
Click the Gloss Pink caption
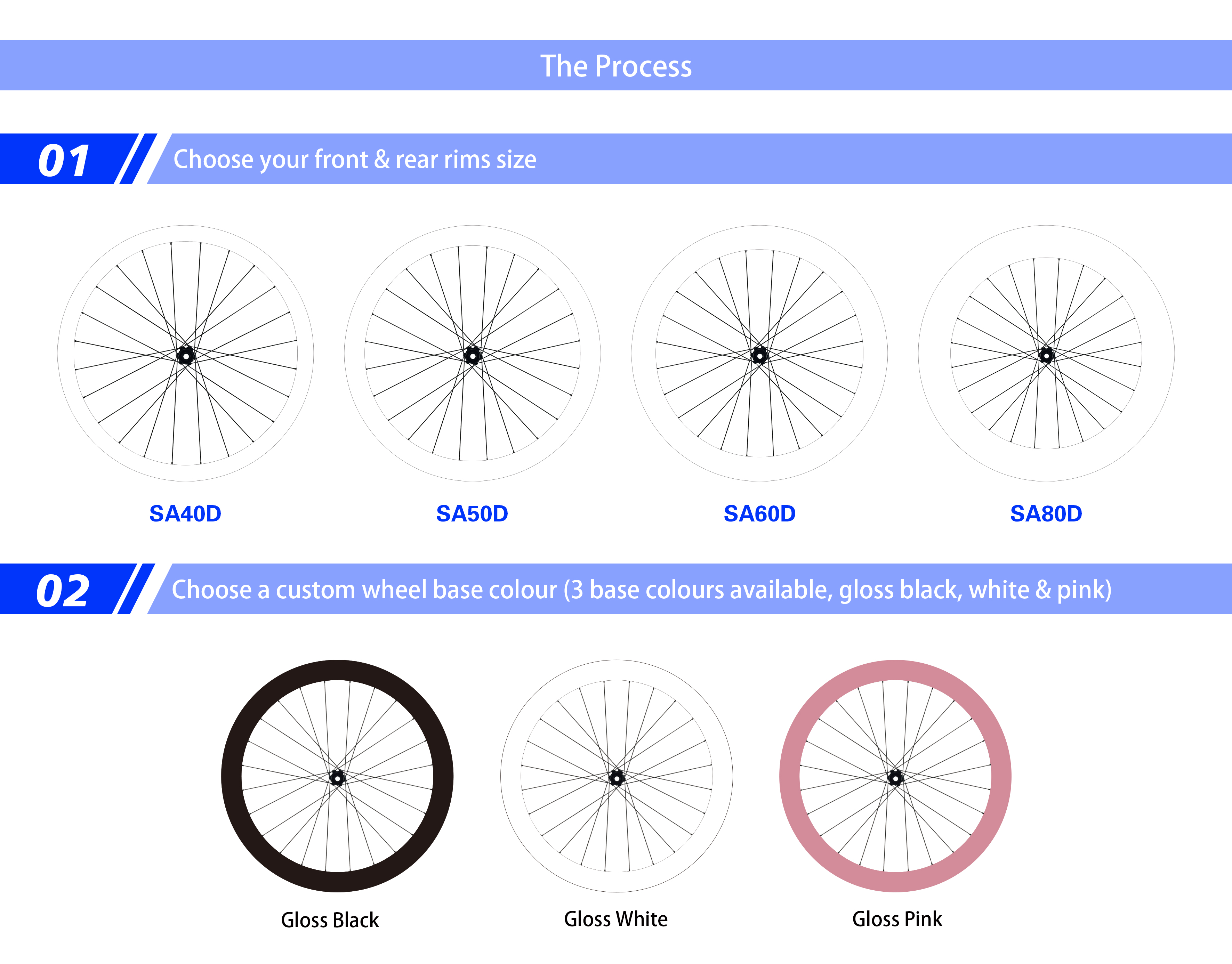coord(897,919)
